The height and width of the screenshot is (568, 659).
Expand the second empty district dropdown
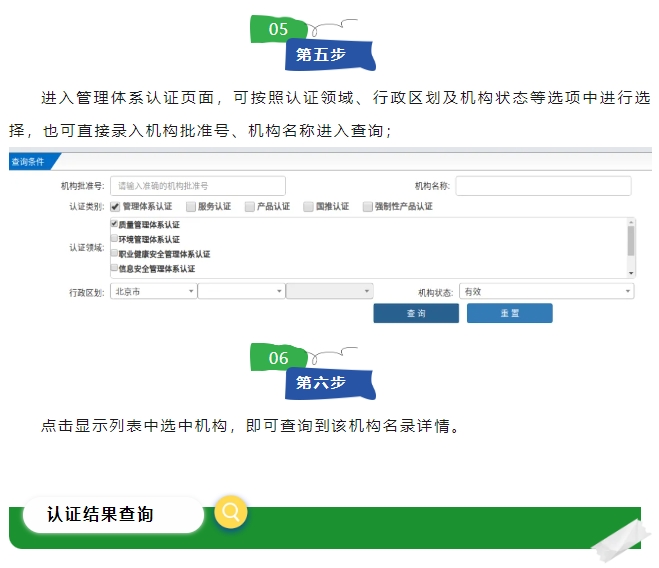241,291
